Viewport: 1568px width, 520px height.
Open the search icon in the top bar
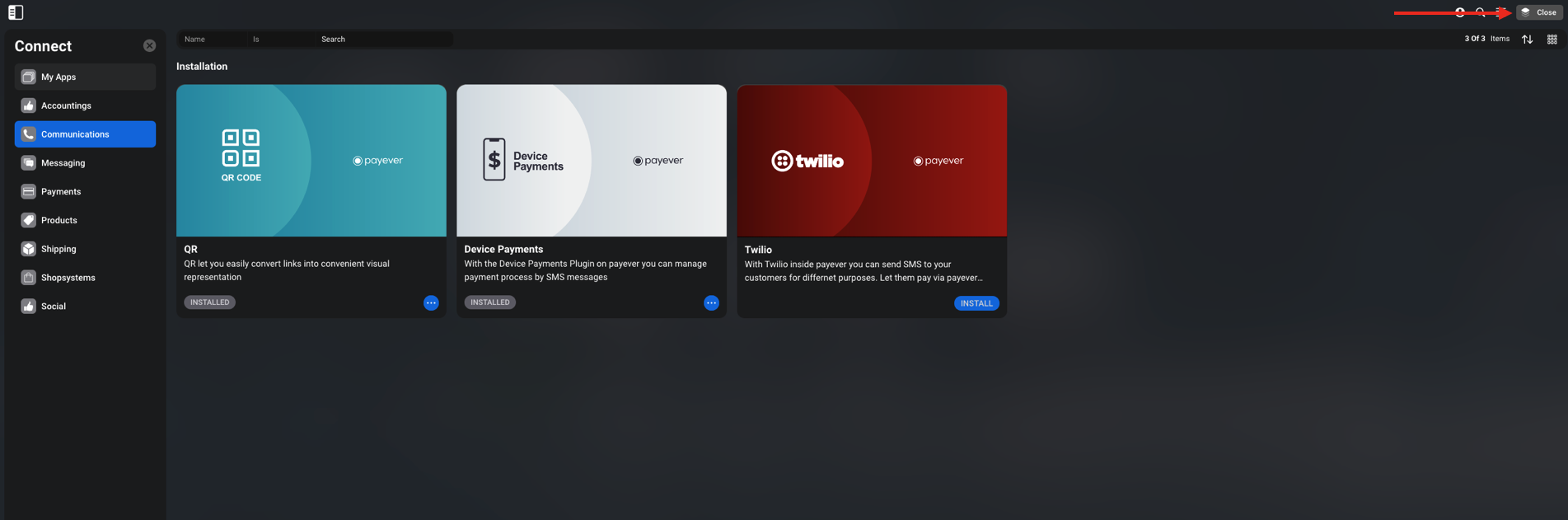click(x=1481, y=12)
